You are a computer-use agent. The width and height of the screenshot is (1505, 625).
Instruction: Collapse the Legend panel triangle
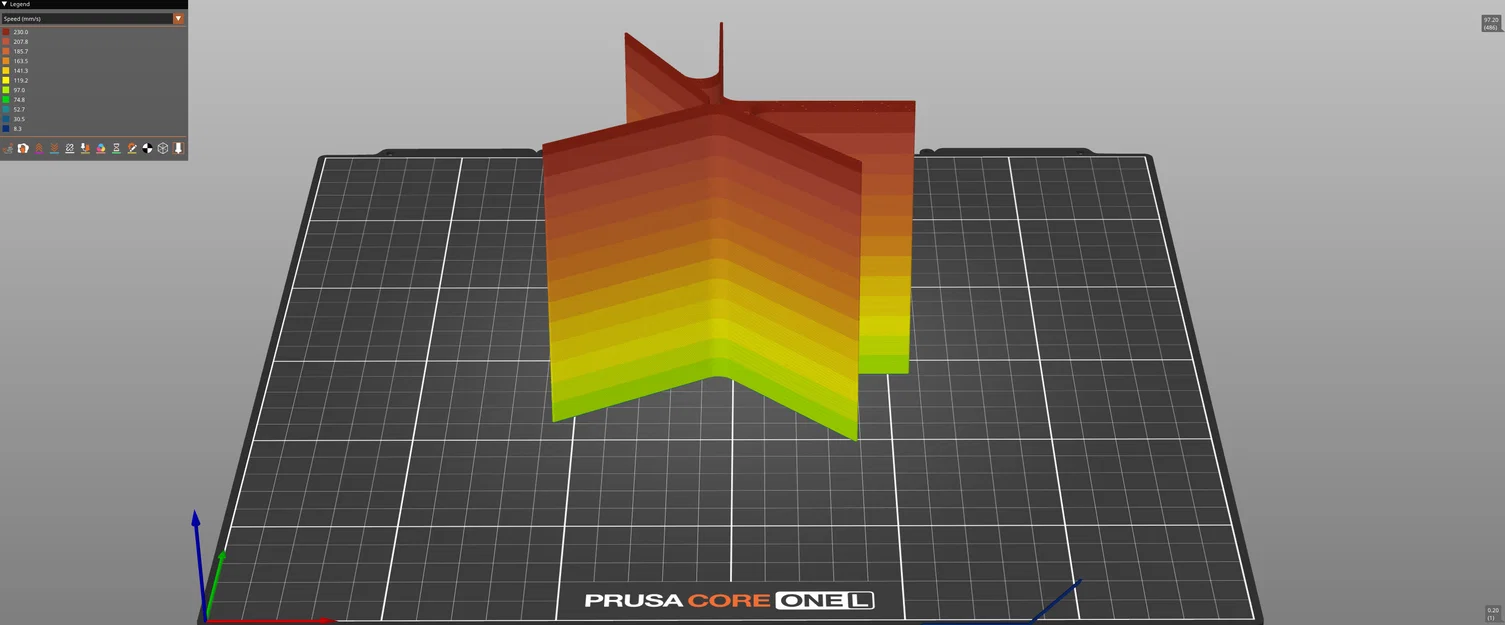point(4,4)
